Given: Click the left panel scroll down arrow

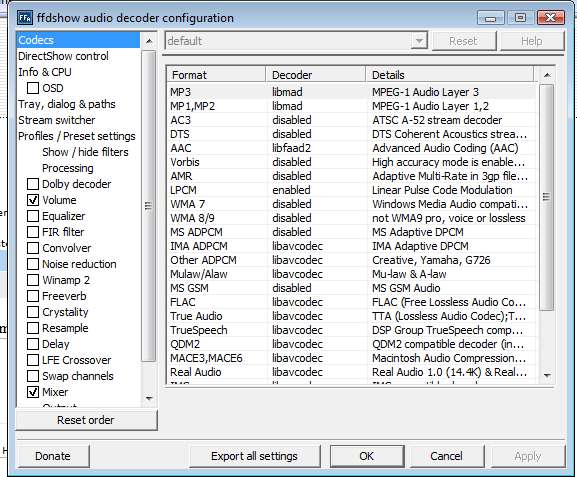Looking at the screenshot, I should click(149, 399).
